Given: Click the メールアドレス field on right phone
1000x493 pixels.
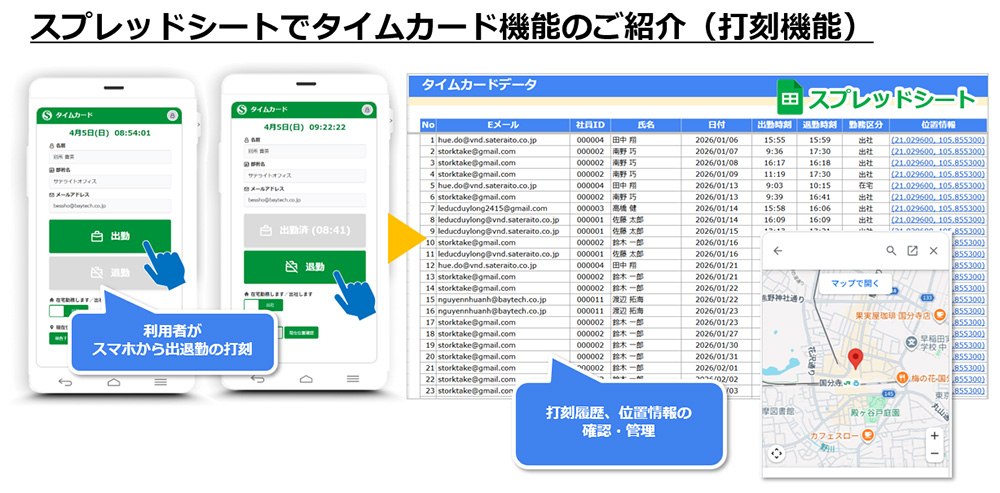Looking at the screenshot, I should coord(305,200).
